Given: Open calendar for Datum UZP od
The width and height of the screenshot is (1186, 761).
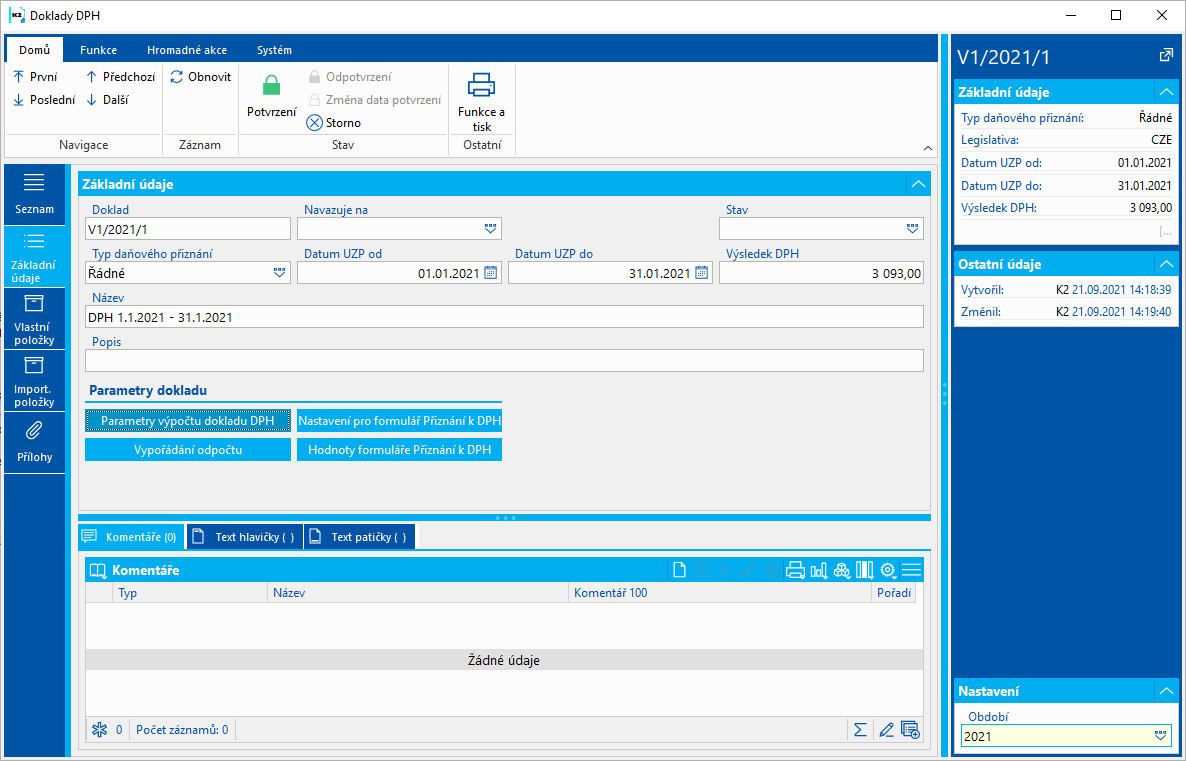Looking at the screenshot, I should point(490,273).
